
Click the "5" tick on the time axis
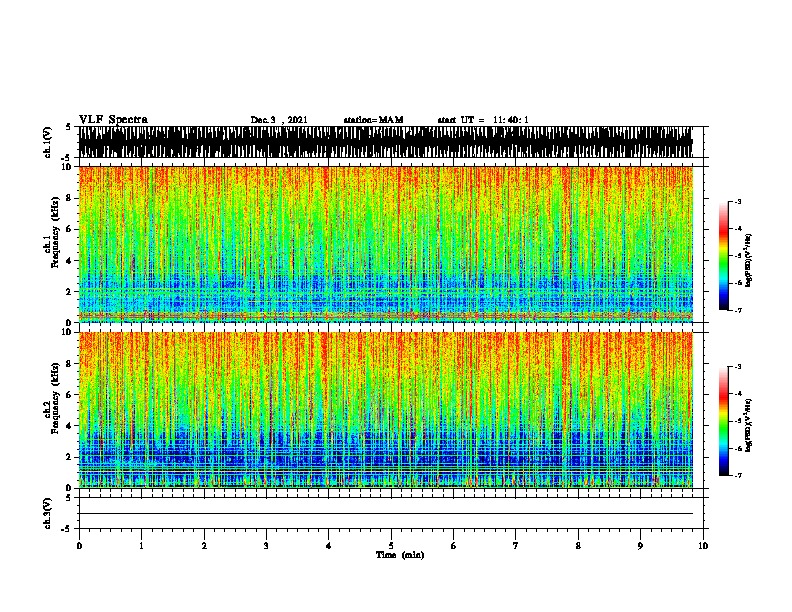click(391, 545)
